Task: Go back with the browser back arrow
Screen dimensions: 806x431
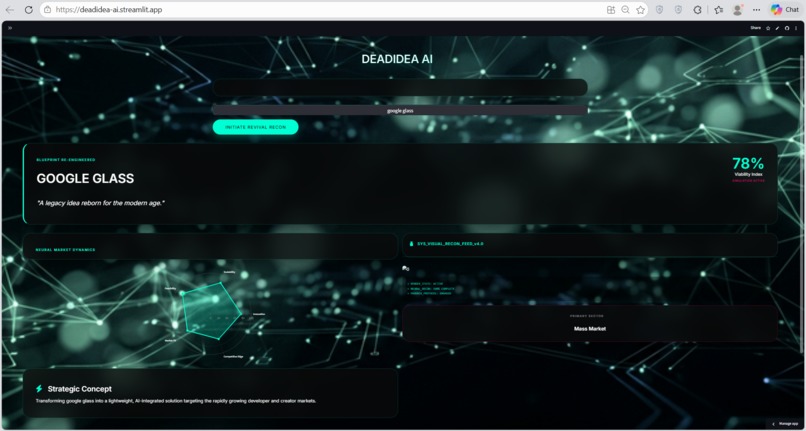Action: tap(10, 10)
